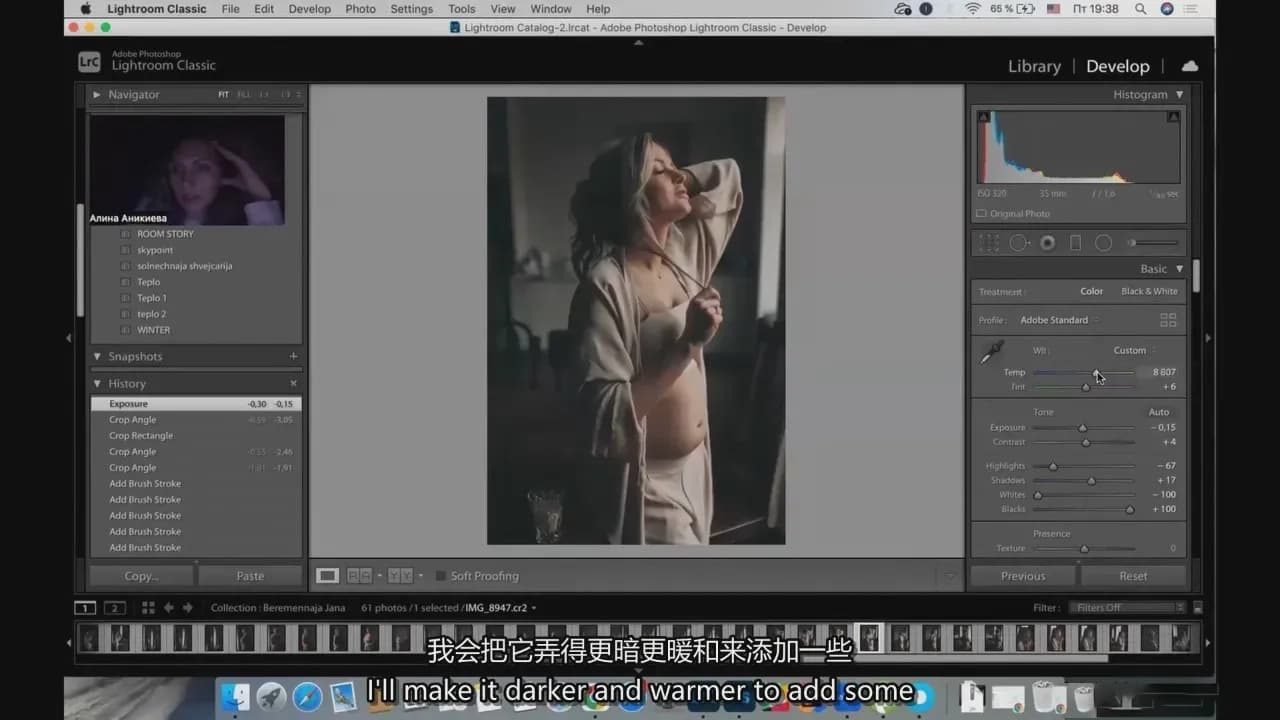
Task: Click the cloud sync icon
Action: 1190,66
